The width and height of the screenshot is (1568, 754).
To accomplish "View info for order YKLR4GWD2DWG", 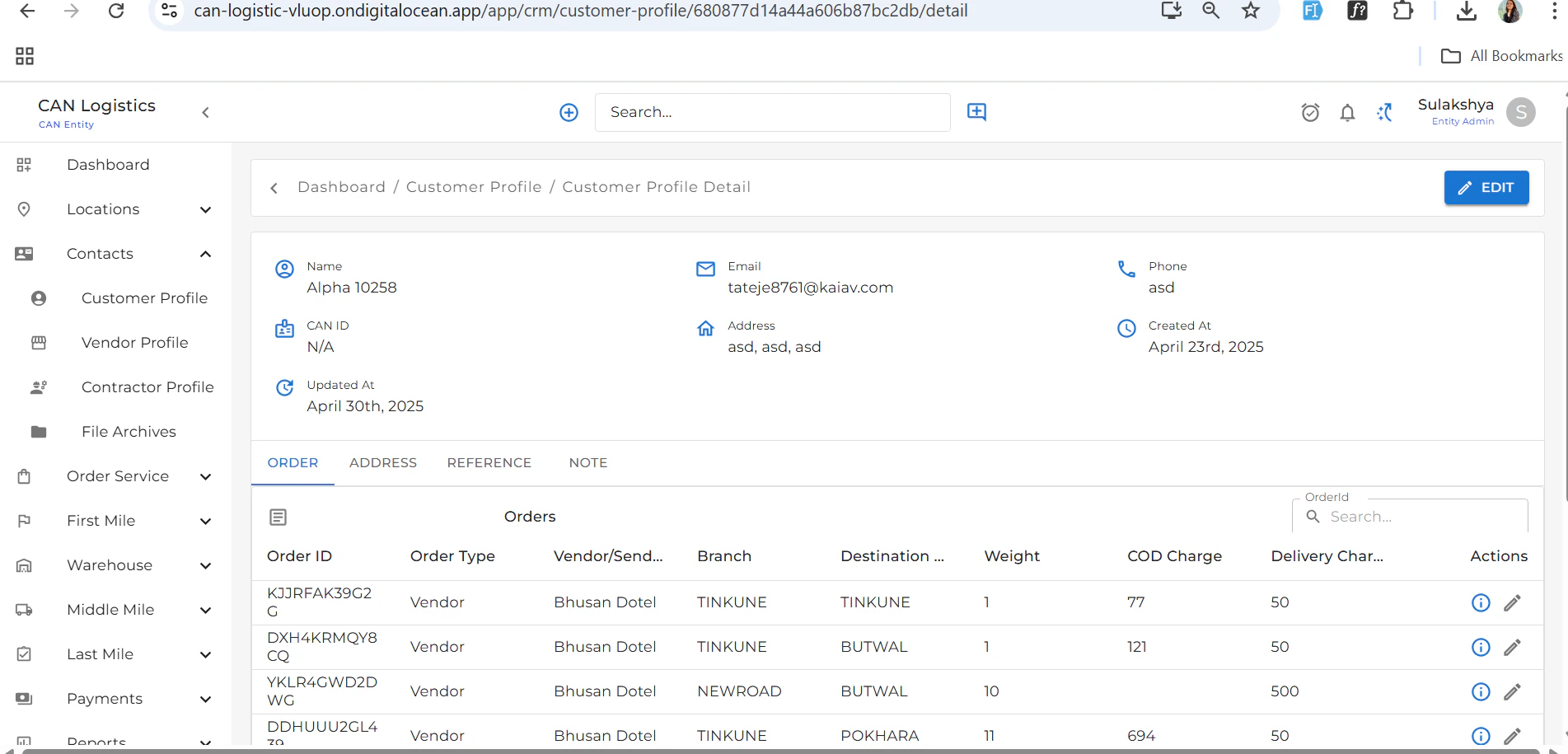I will (1481, 692).
